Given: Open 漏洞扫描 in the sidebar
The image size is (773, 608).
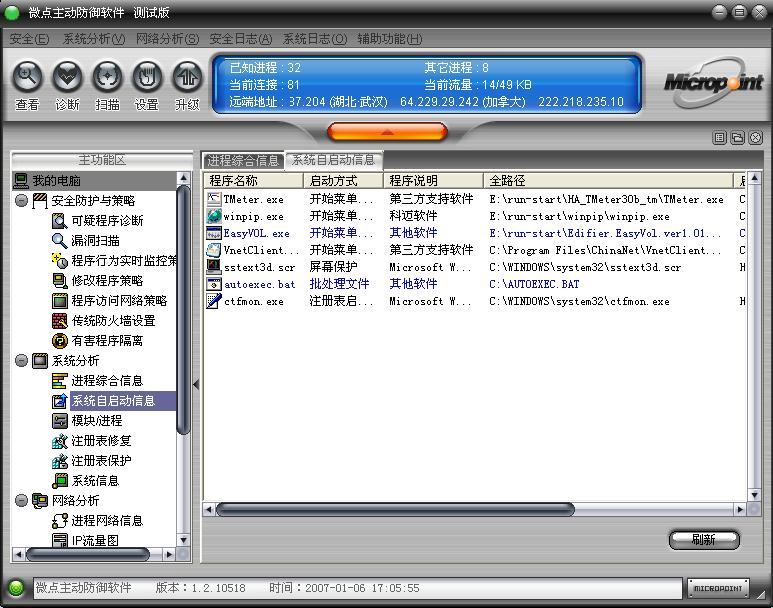Looking at the screenshot, I should [x=96, y=241].
